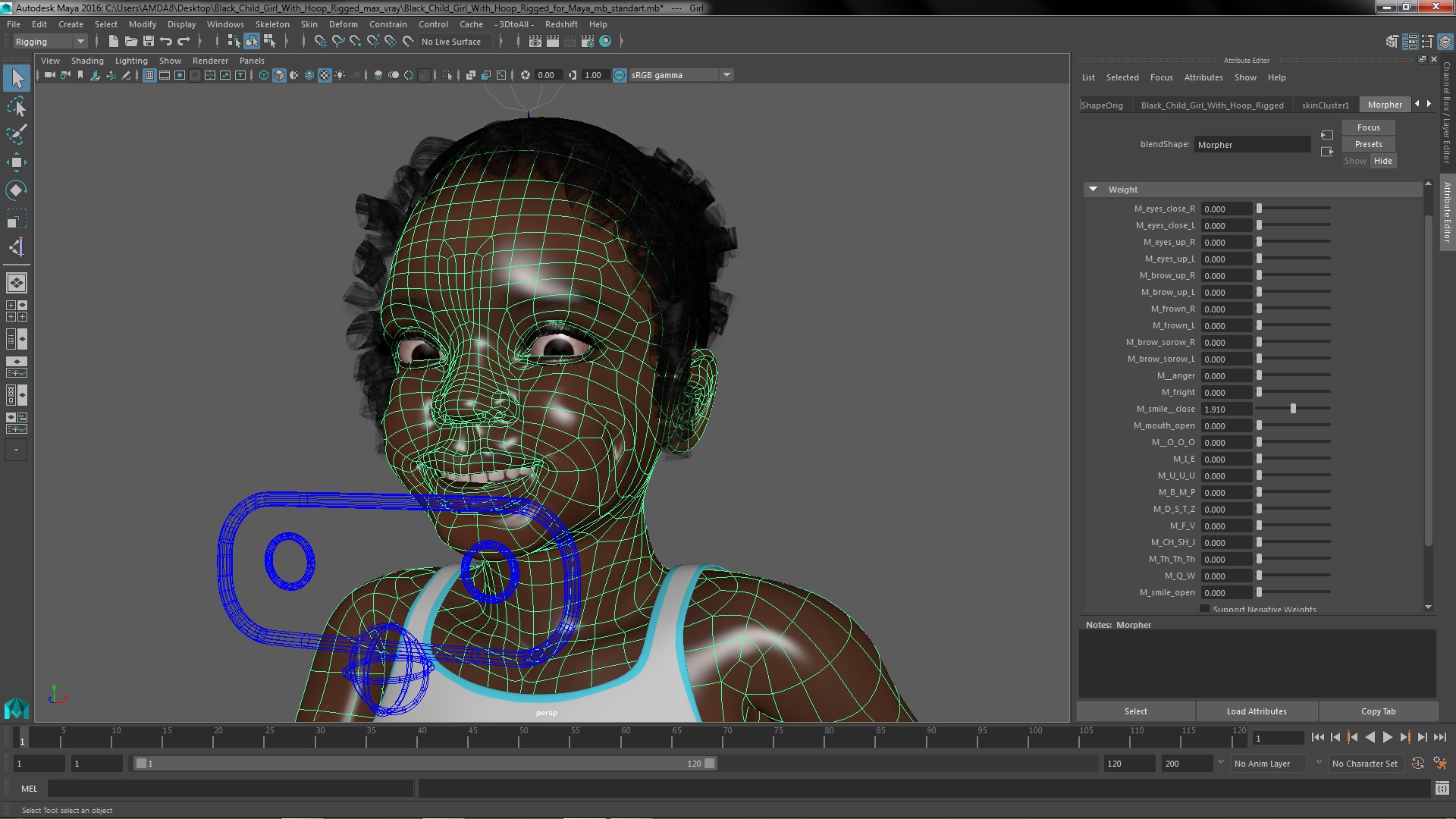Open a scene using the folder icon
The image size is (1456, 819).
click(131, 42)
